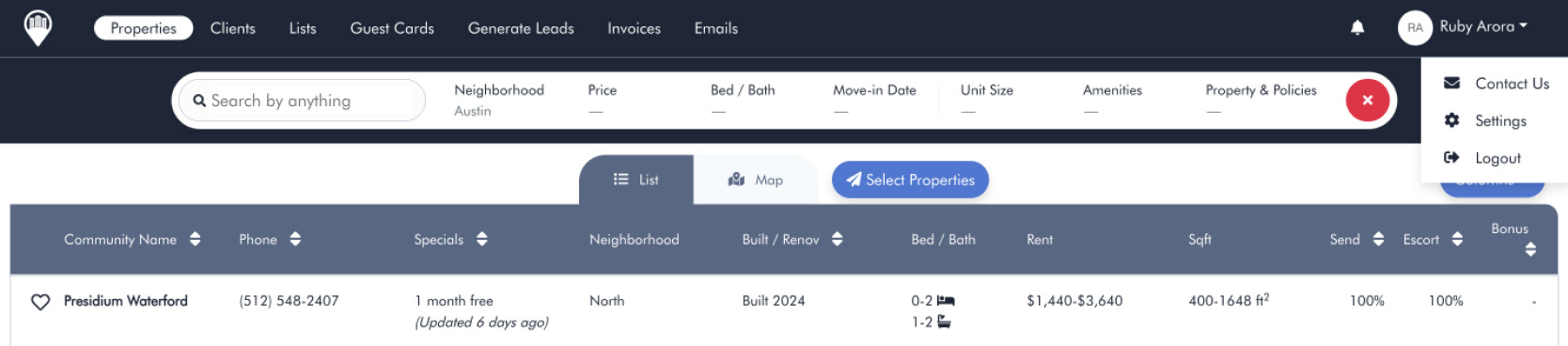The image size is (1568, 346).
Task: Sort the Escort column
Action: tap(1457, 239)
